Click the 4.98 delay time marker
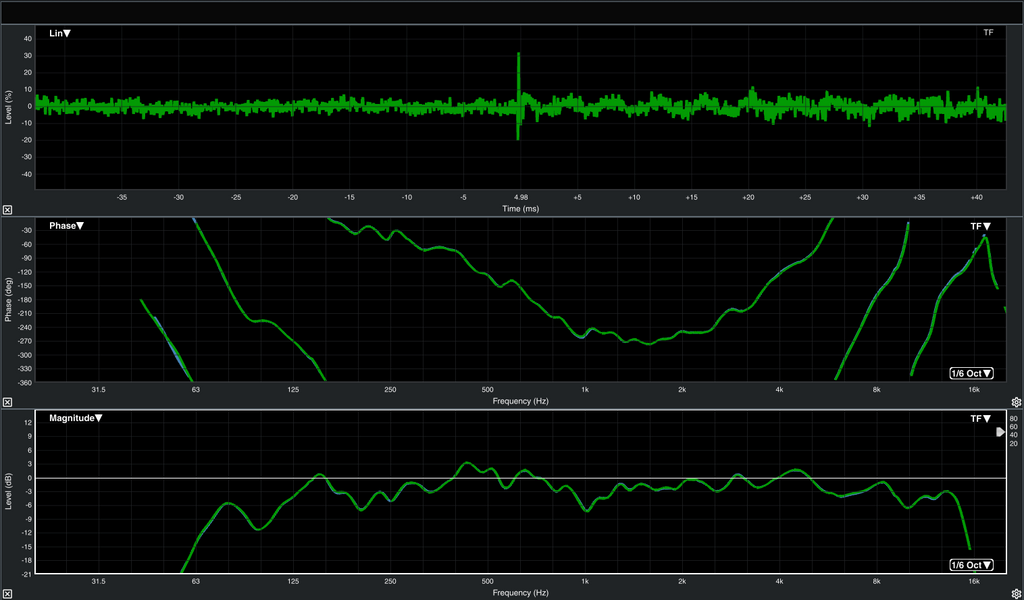This screenshot has width=1024, height=600. coord(519,198)
